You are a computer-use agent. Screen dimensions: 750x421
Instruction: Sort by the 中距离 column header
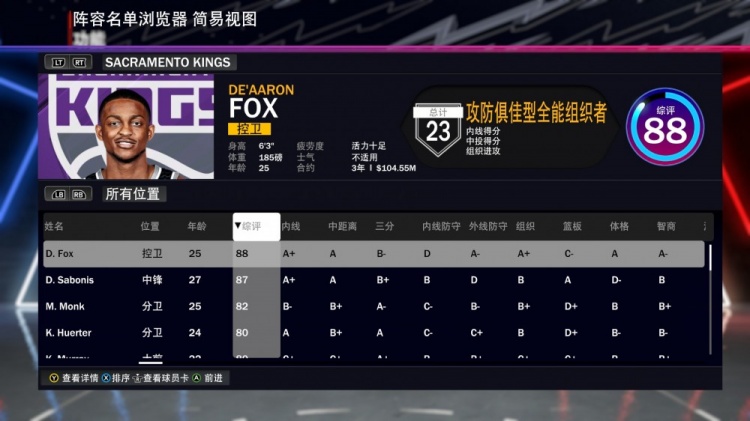tap(342, 226)
